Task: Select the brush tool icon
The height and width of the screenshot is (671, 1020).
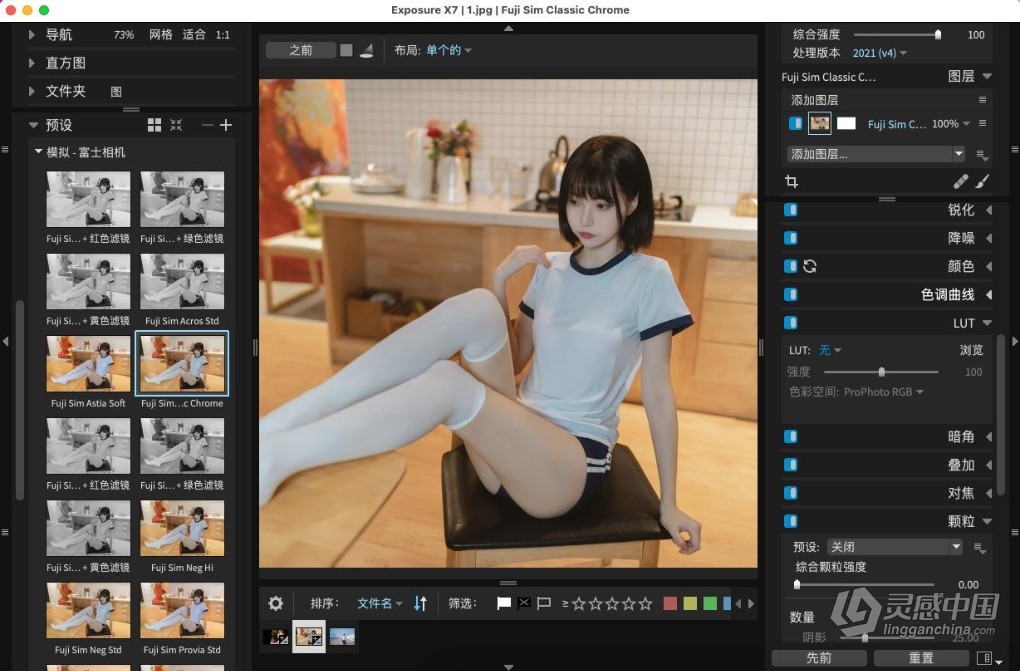Action: pyautogui.click(x=982, y=181)
